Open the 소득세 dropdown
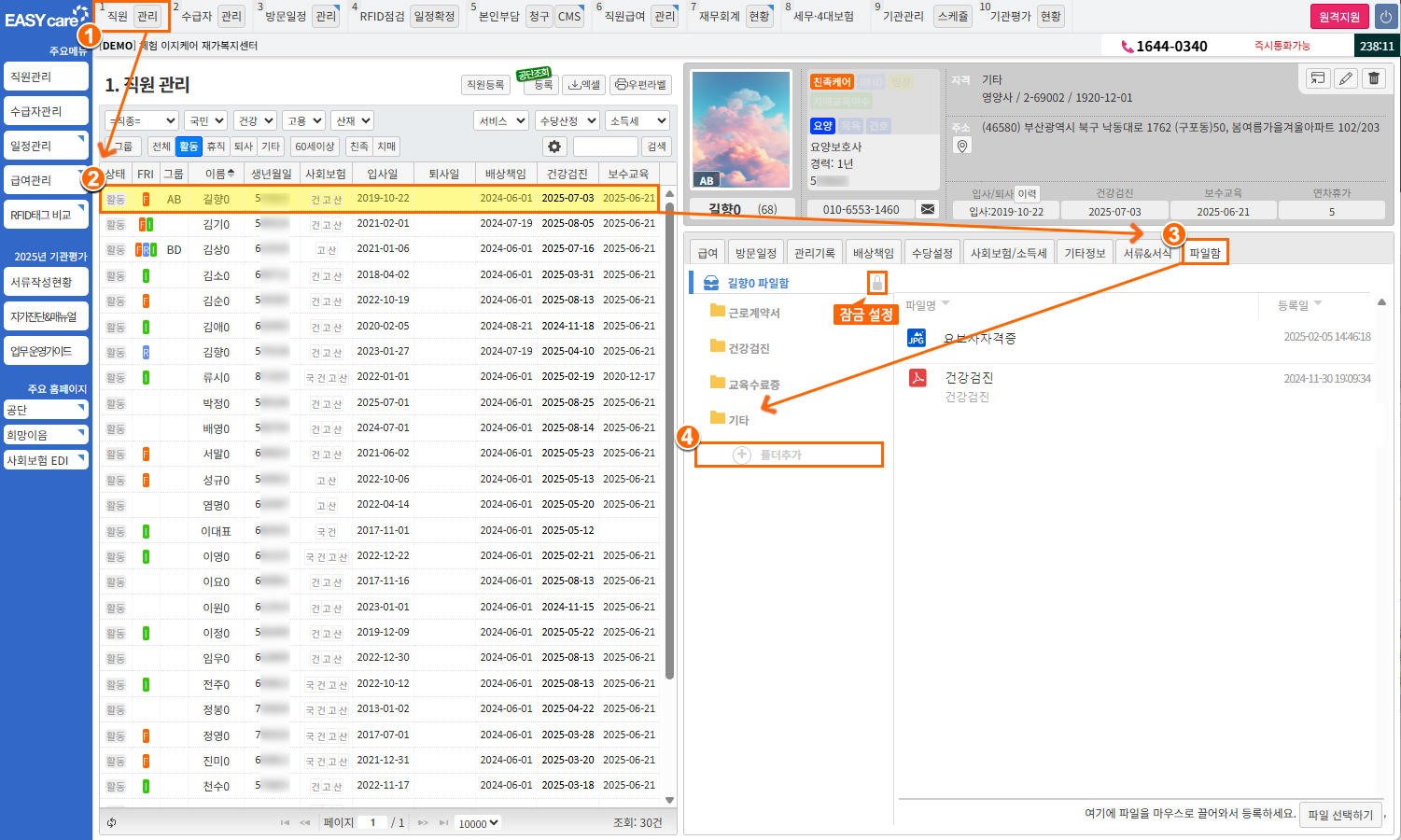This screenshot has width=1401, height=840. coord(637,120)
